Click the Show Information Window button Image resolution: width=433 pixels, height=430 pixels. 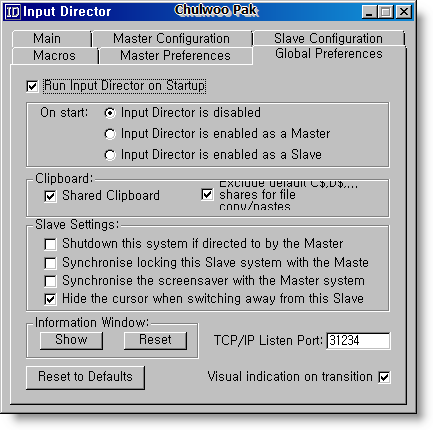[71, 340]
